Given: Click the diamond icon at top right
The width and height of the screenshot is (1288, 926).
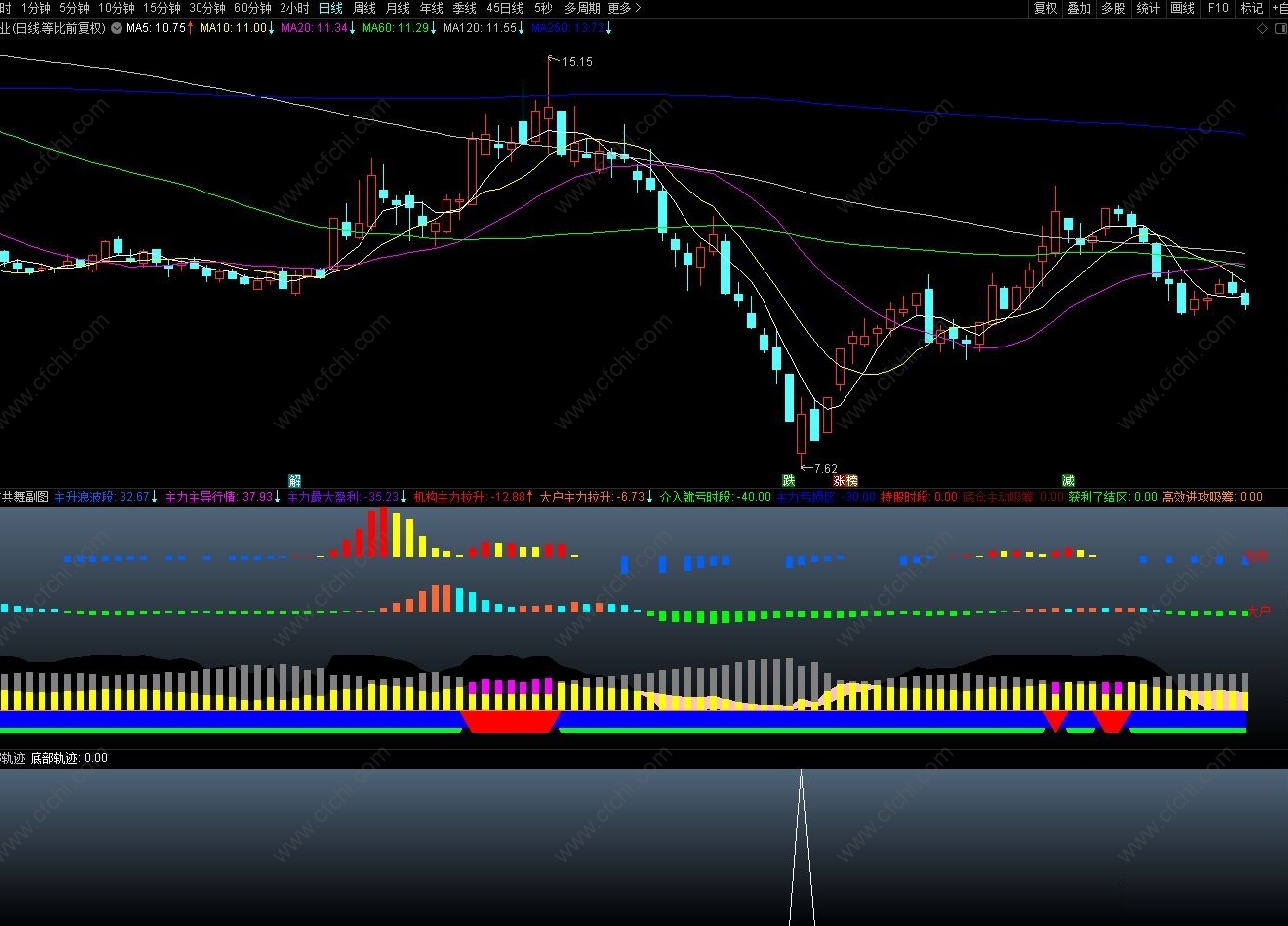Looking at the screenshot, I should [1263, 29].
